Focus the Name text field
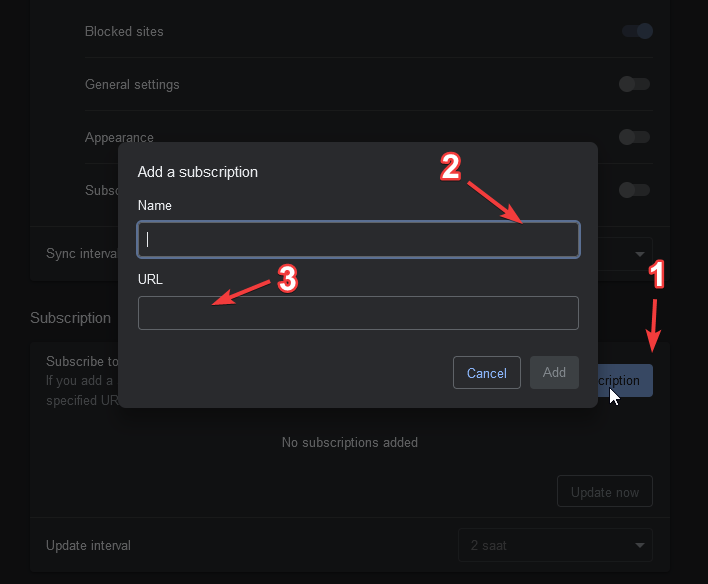Screen dimensions: 708x584 click(x=358, y=239)
